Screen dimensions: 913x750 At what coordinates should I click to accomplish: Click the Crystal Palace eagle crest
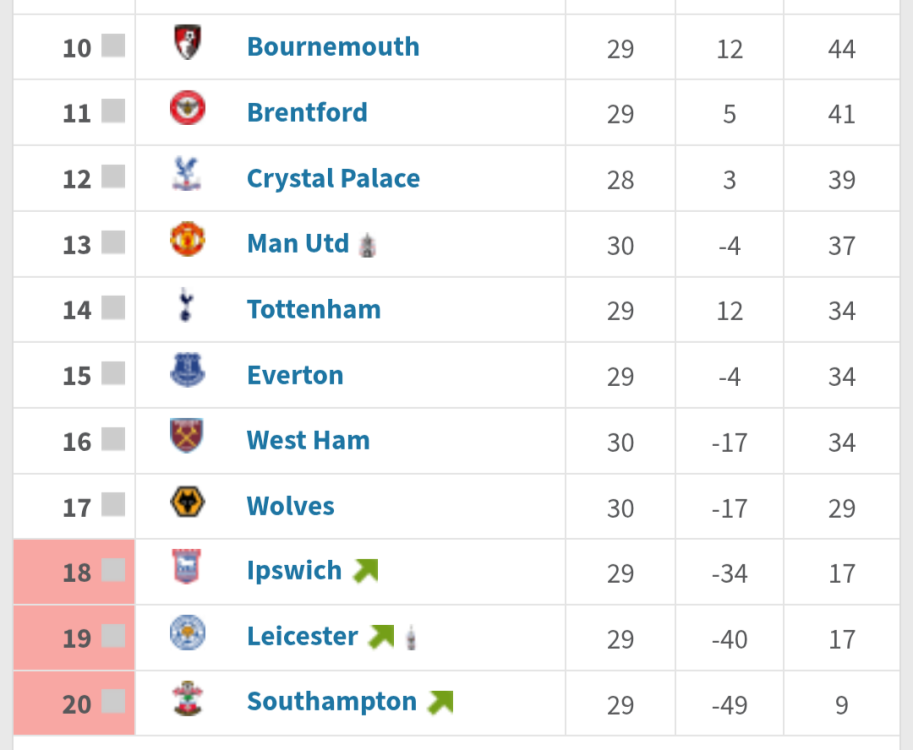click(x=186, y=174)
